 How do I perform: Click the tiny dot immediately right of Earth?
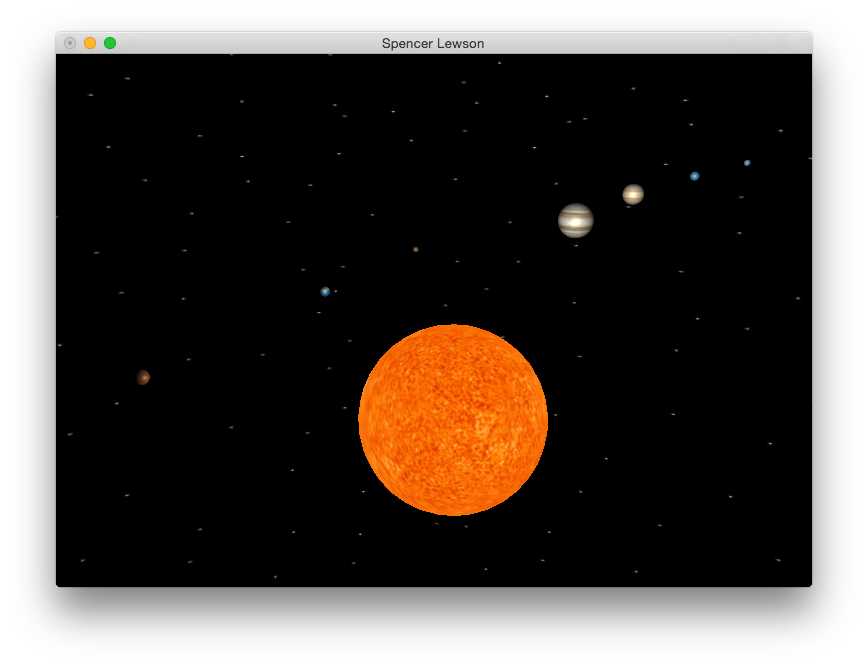click(x=335, y=292)
